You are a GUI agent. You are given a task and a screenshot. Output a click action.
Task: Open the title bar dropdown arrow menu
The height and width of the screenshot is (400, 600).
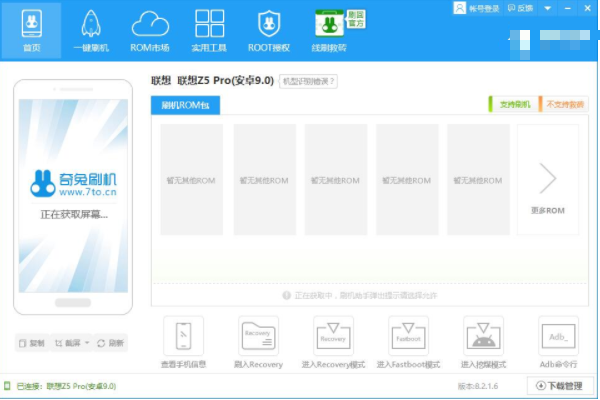pos(548,8)
